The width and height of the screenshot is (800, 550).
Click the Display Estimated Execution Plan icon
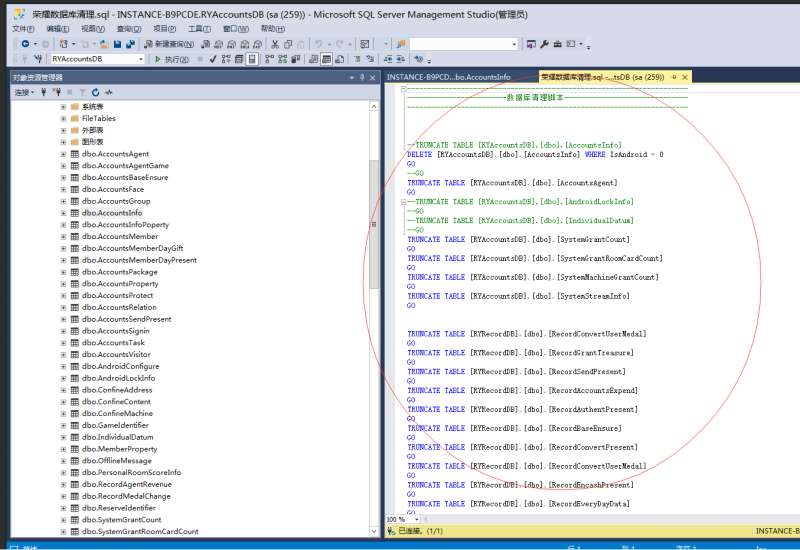226,59
